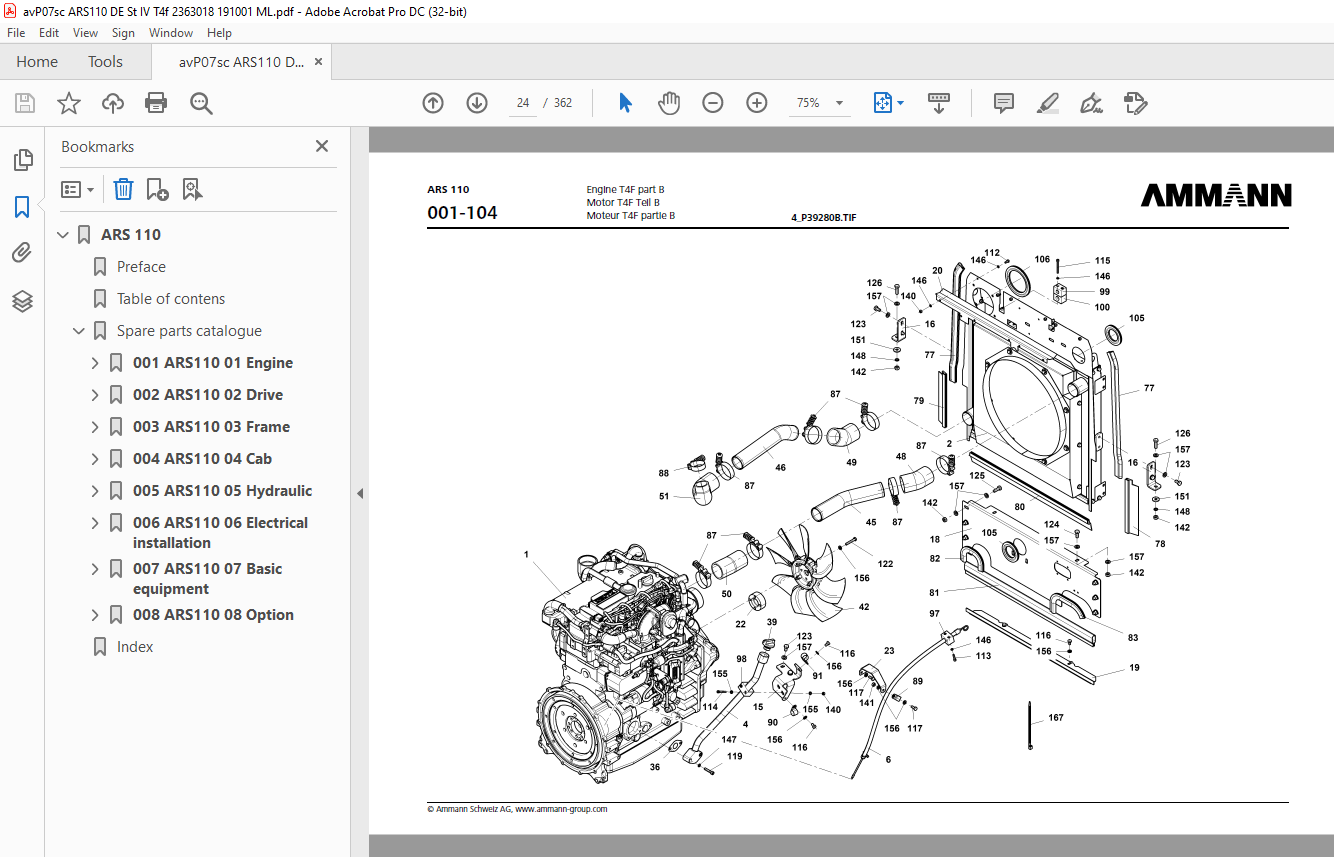Show page thumbnails panel
The height and width of the screenshot is (857, 1334).
(x=22, y=160)
